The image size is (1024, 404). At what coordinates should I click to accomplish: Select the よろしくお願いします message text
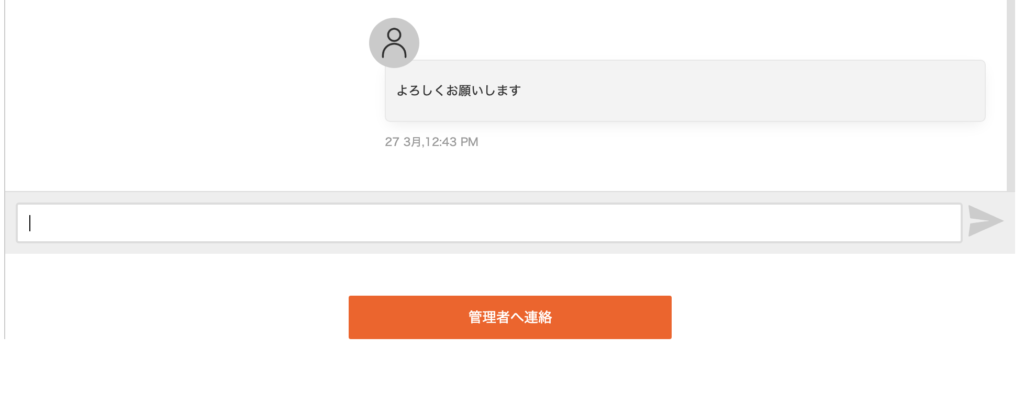[459, 91]
